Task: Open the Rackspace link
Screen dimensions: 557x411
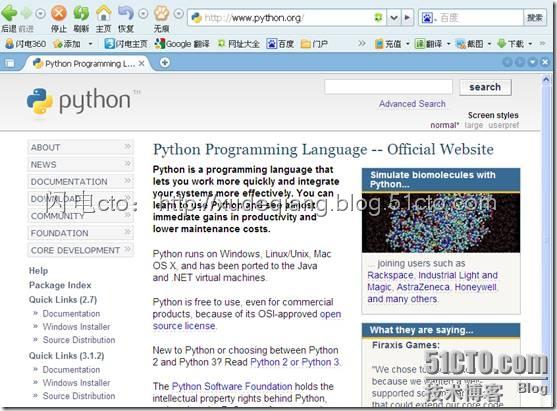Action: point(390,275)
